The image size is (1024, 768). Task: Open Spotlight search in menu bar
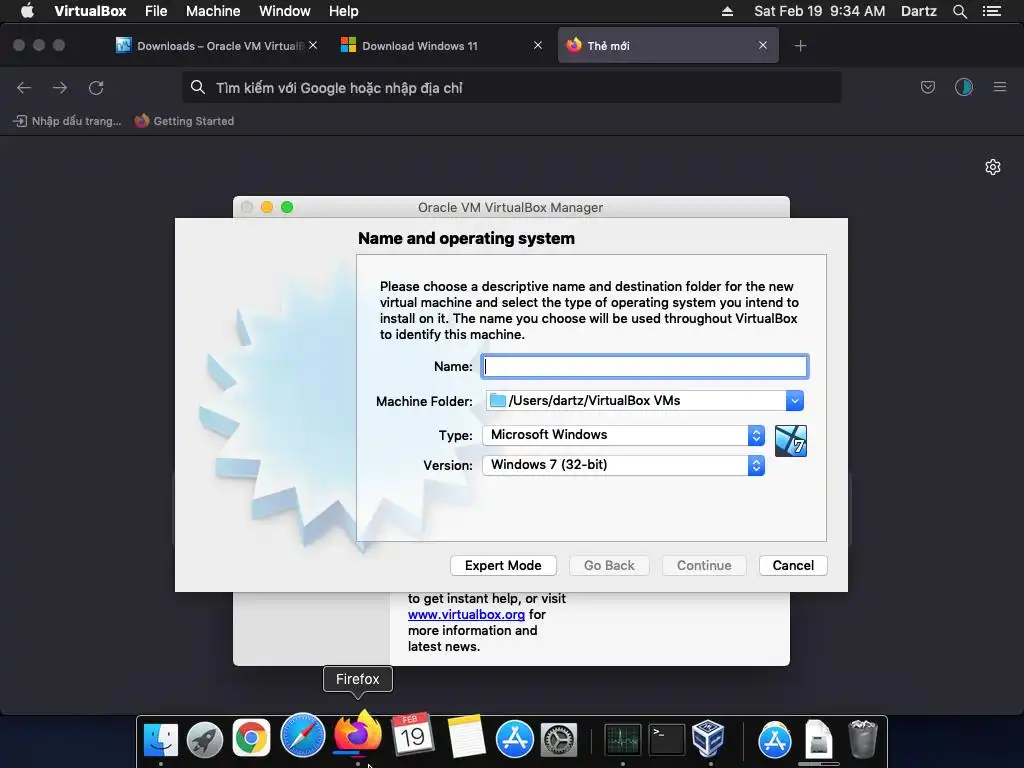(959, 11)
